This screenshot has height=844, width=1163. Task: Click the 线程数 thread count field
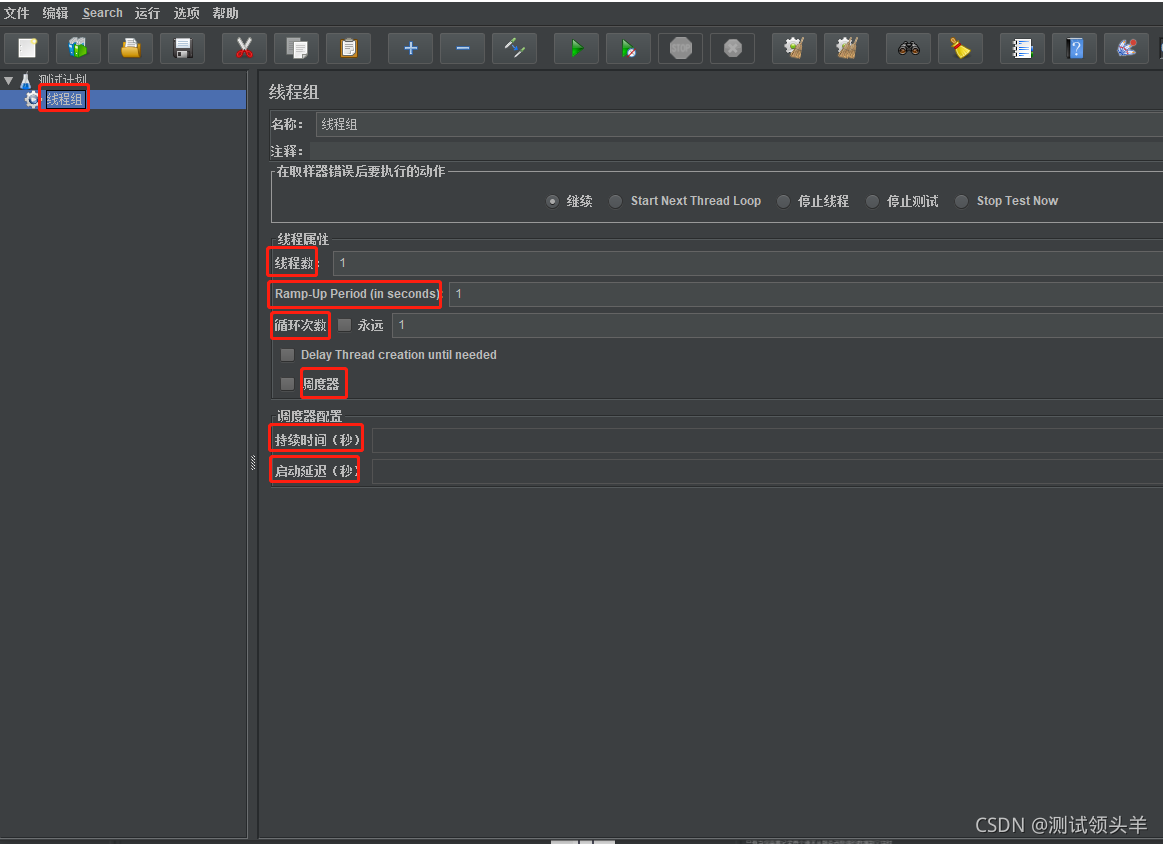click(x=748, y=263)
